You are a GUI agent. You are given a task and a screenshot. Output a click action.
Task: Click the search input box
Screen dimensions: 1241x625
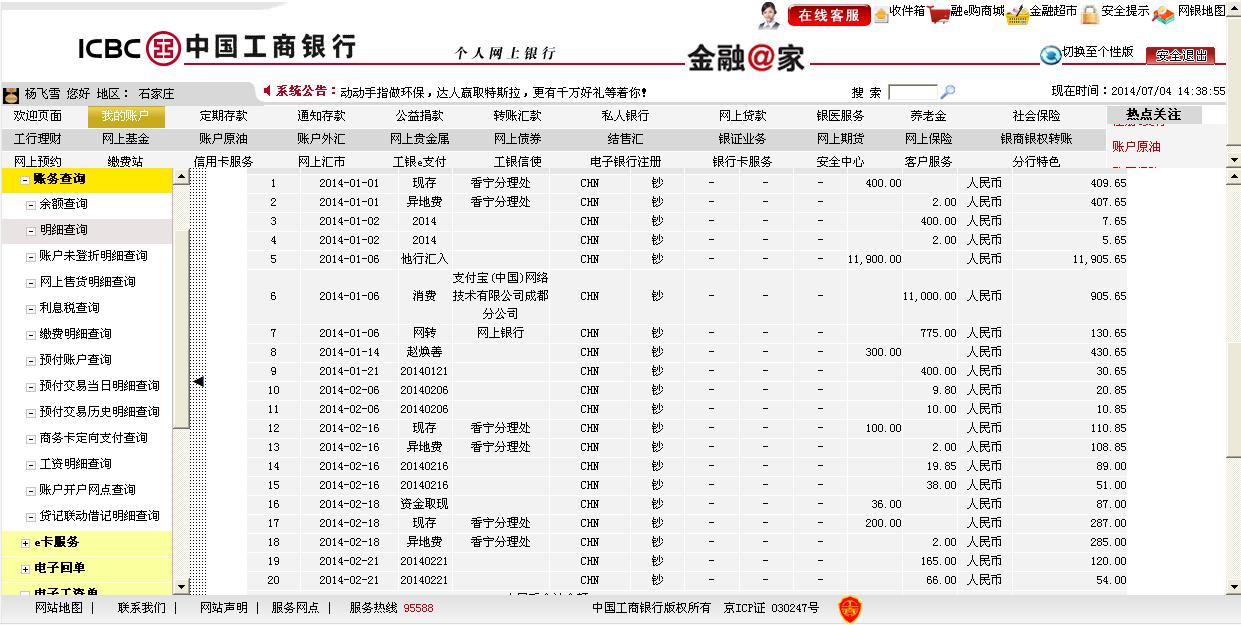tap(912, 92)
